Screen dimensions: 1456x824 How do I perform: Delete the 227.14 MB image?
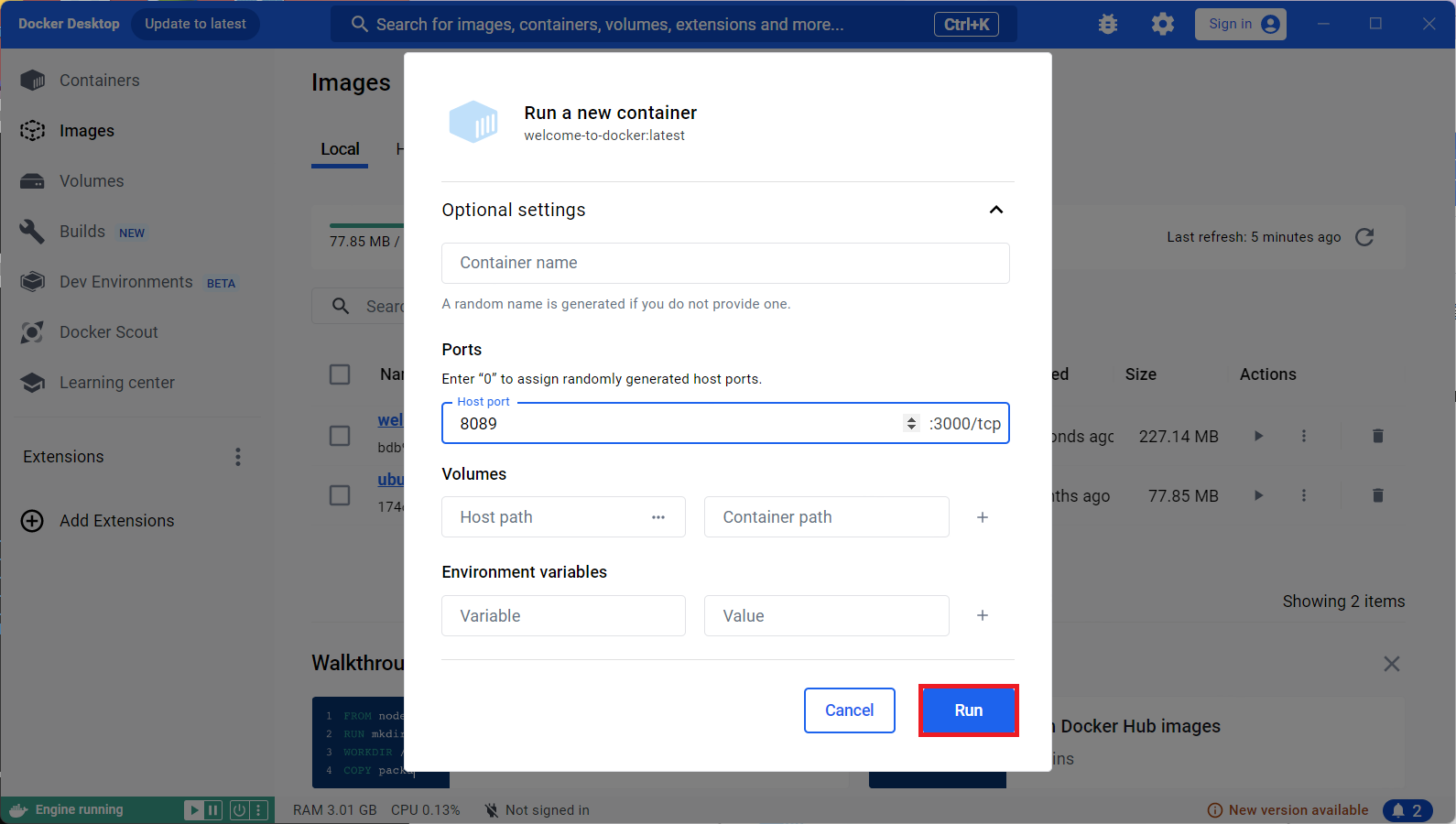1377,436
